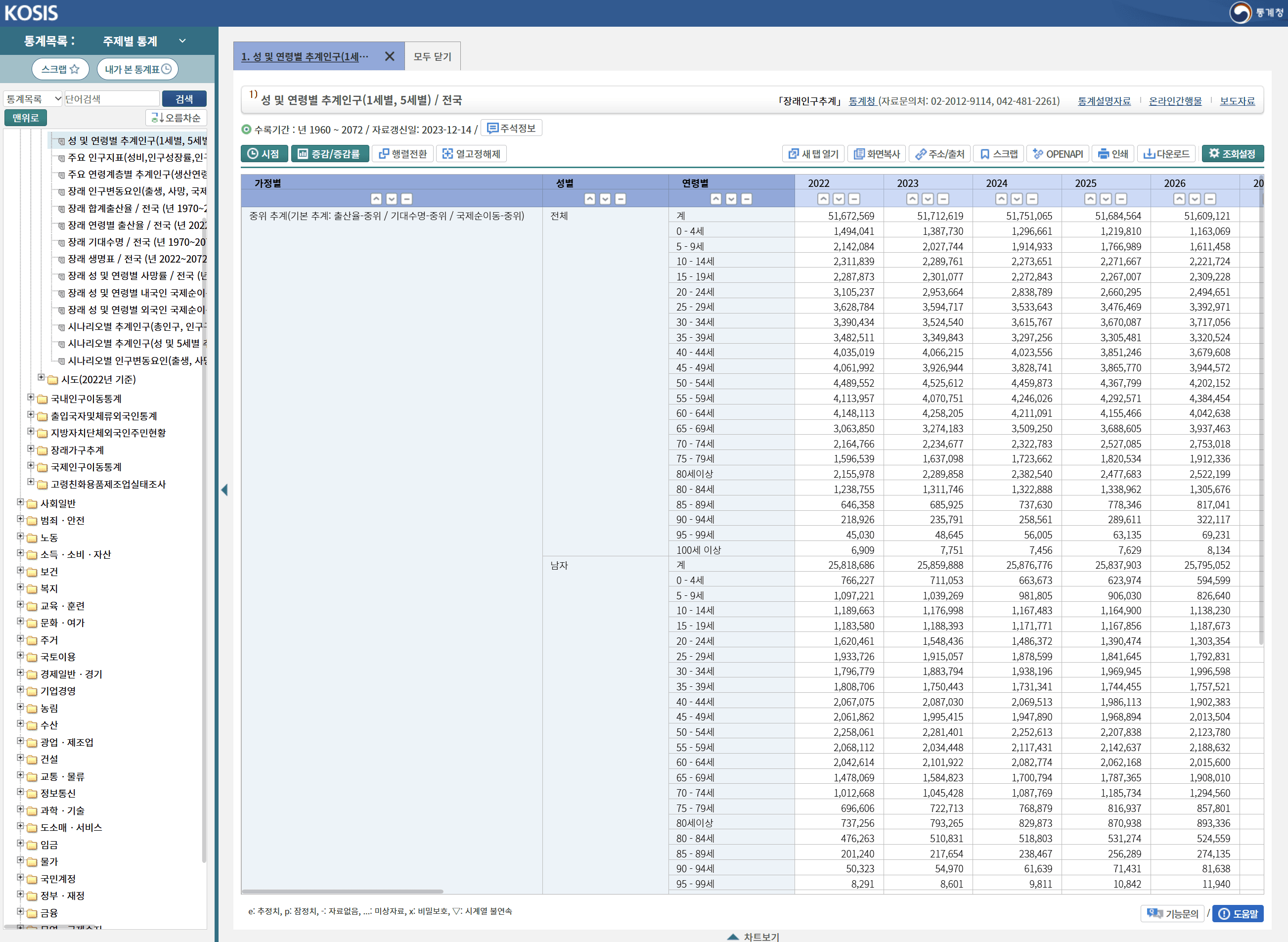Viewport: 1288px width, 942px height.
Task: Open the 통계목록 search type dropdown
Action: tap(33, 99)
